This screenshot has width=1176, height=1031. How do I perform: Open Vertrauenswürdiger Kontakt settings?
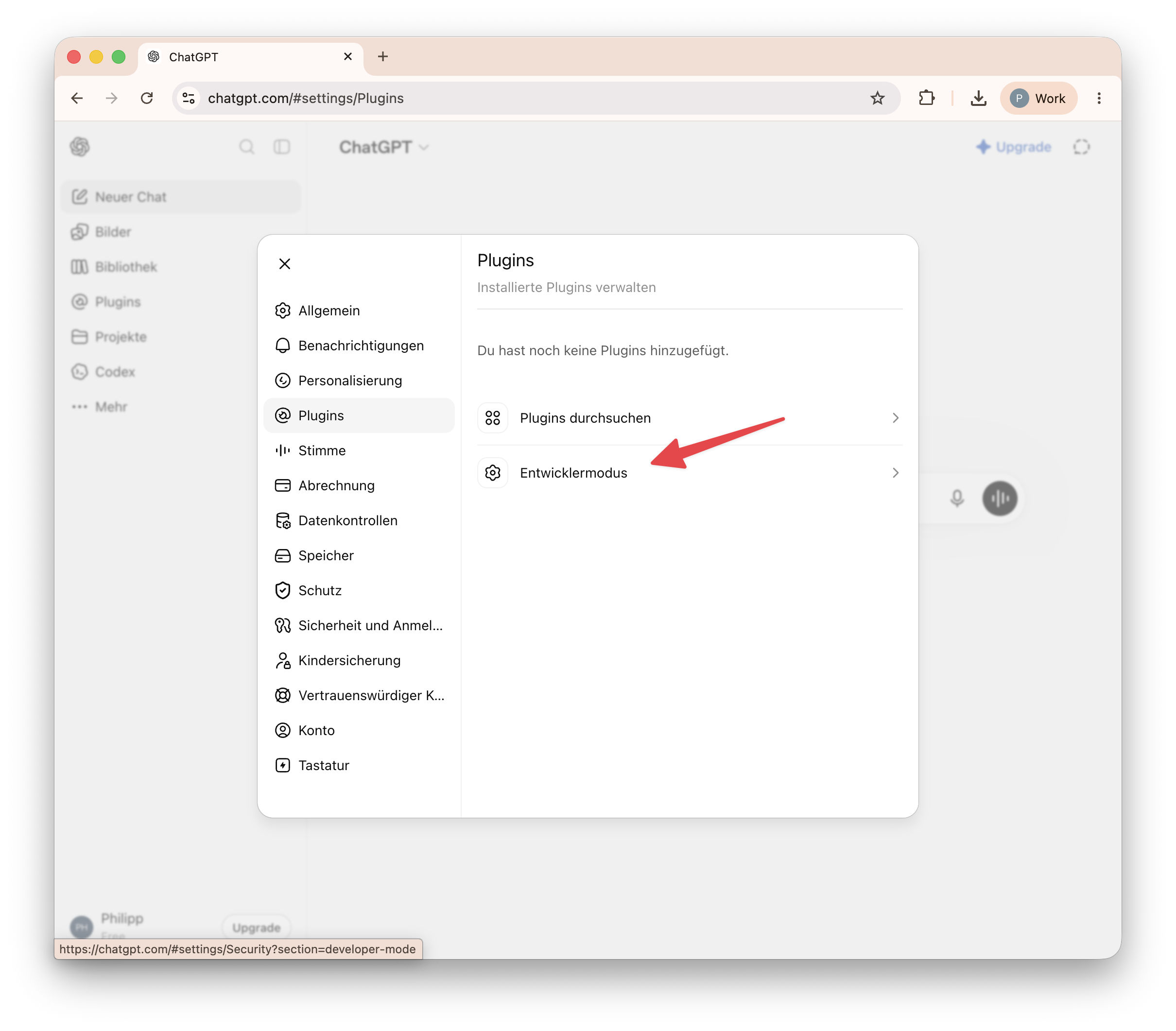359,696
